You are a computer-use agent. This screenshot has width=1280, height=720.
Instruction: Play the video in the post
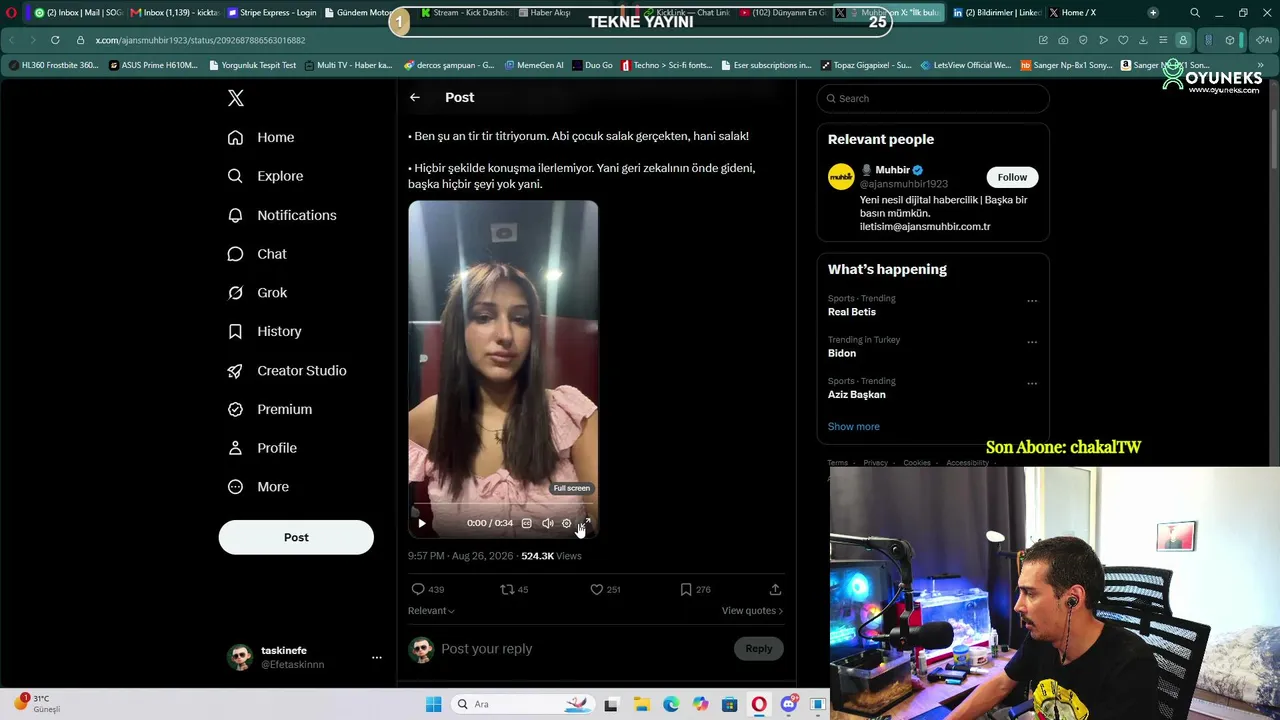422,523
